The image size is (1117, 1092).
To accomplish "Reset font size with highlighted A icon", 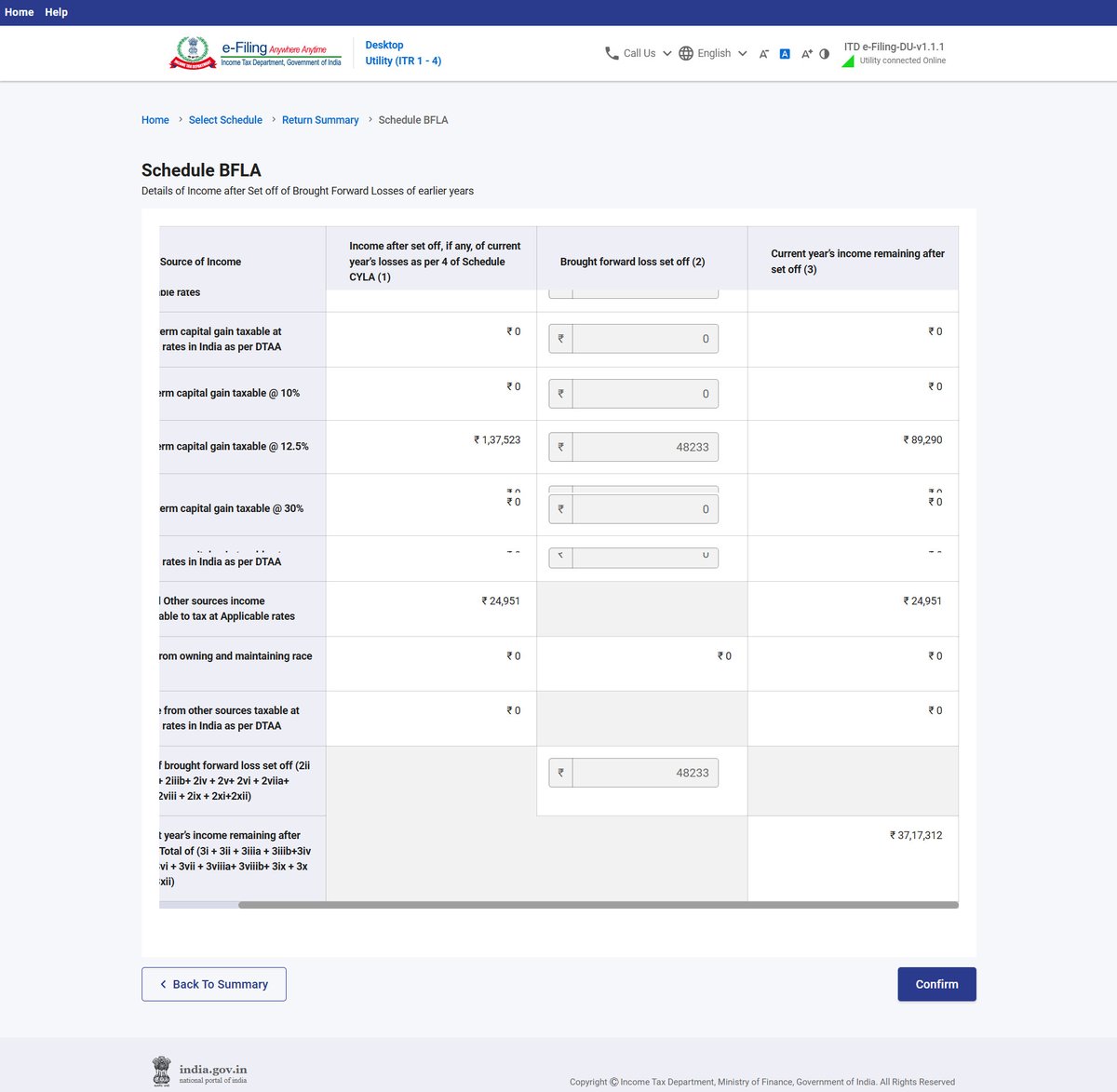I will [785, 54].
